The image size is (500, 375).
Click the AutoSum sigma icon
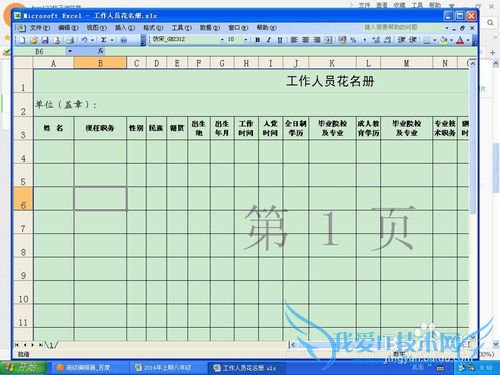[x=104, y=40]
